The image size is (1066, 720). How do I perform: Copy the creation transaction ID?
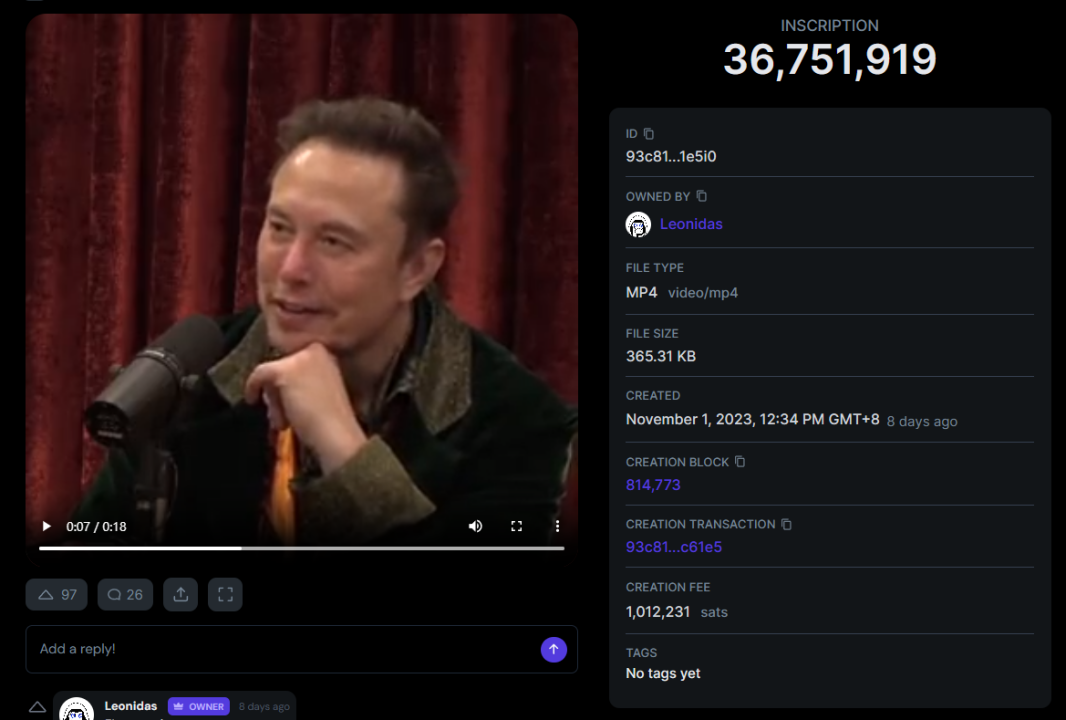[787, 524]
